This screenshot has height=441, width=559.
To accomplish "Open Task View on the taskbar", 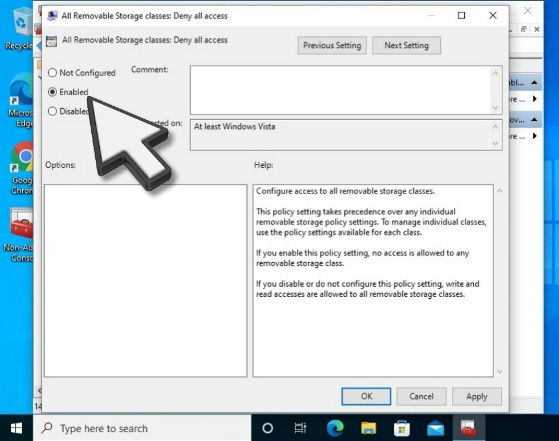I will (300, 428).
